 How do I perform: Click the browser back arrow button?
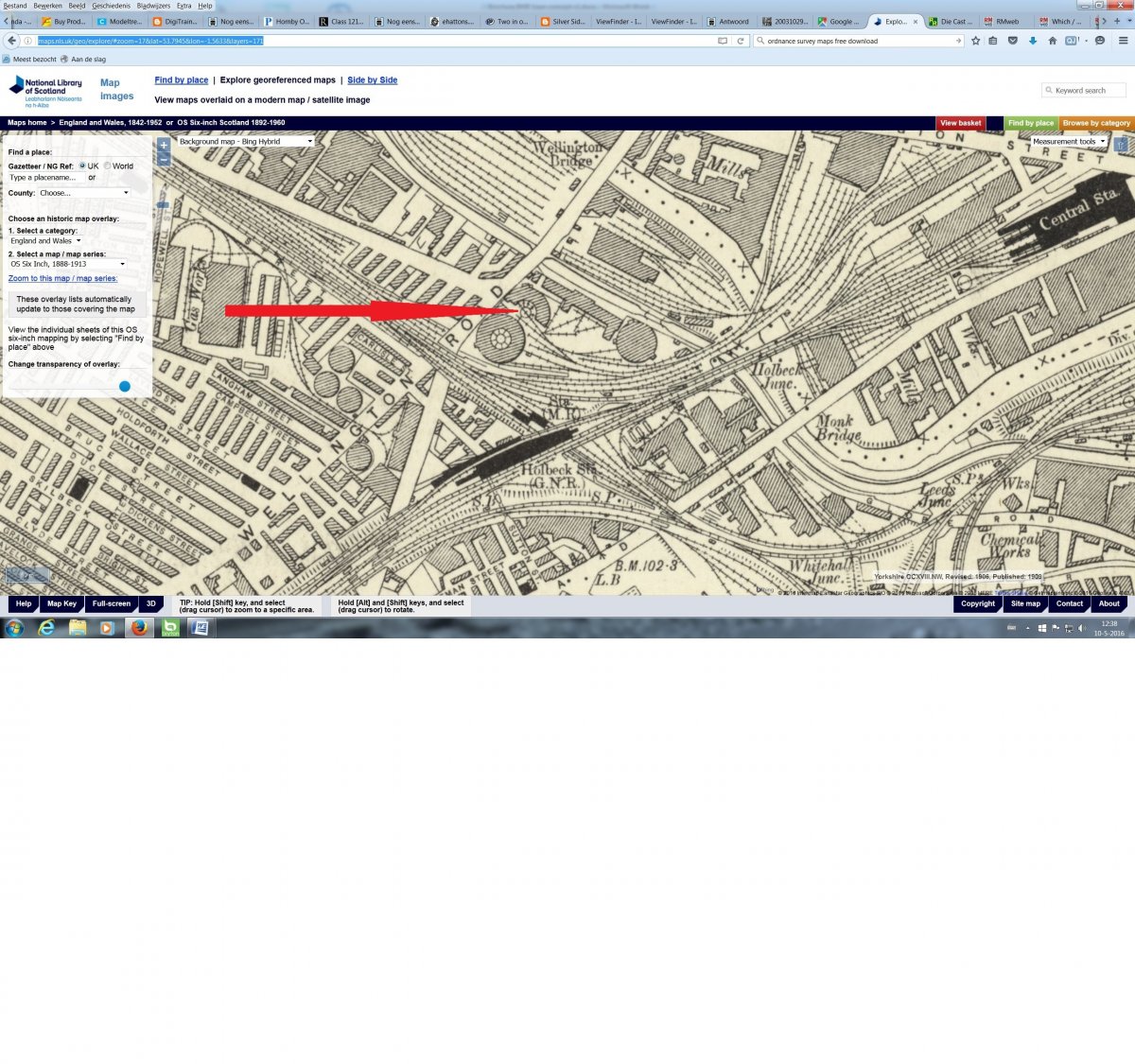coord(12,41)
